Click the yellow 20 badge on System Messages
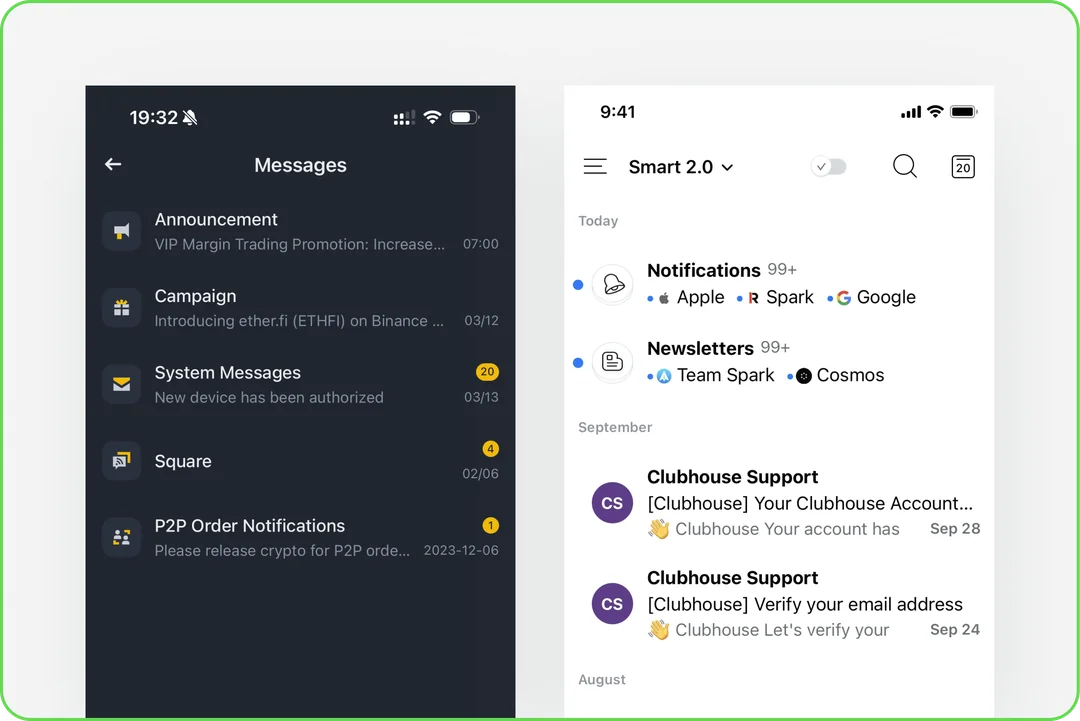Image resolution: width=1080 pixels, height=721 pixels. (x=487, y=372)
